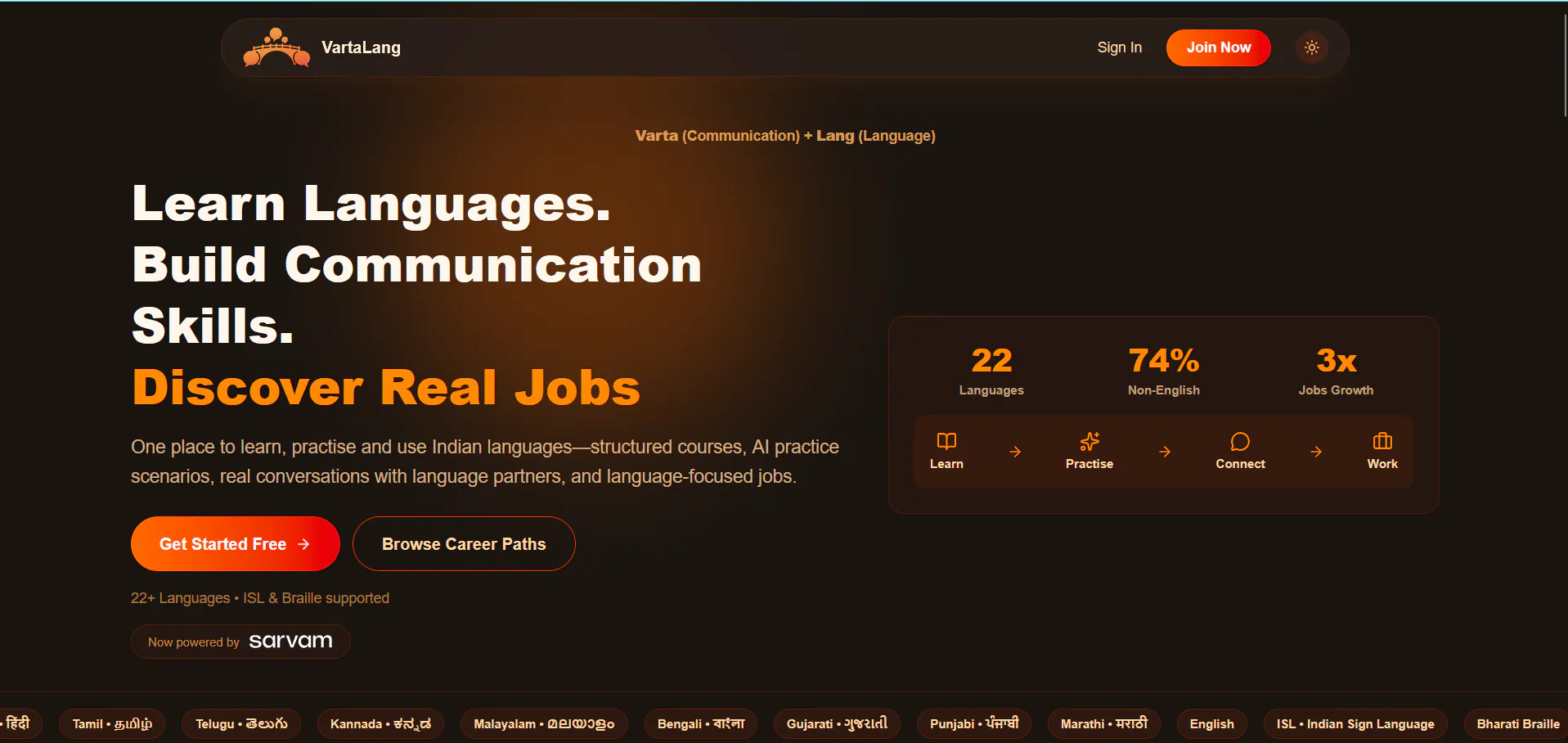Viewport: 1568px width, 743px height.
Task: Open the Sign In link
Action: (1119, 47)
